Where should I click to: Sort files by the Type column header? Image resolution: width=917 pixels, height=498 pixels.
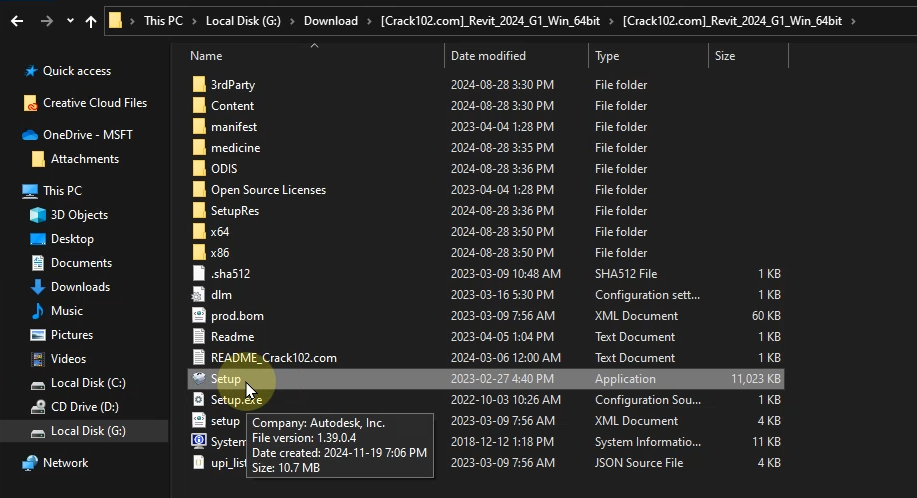tap(607, 56)
